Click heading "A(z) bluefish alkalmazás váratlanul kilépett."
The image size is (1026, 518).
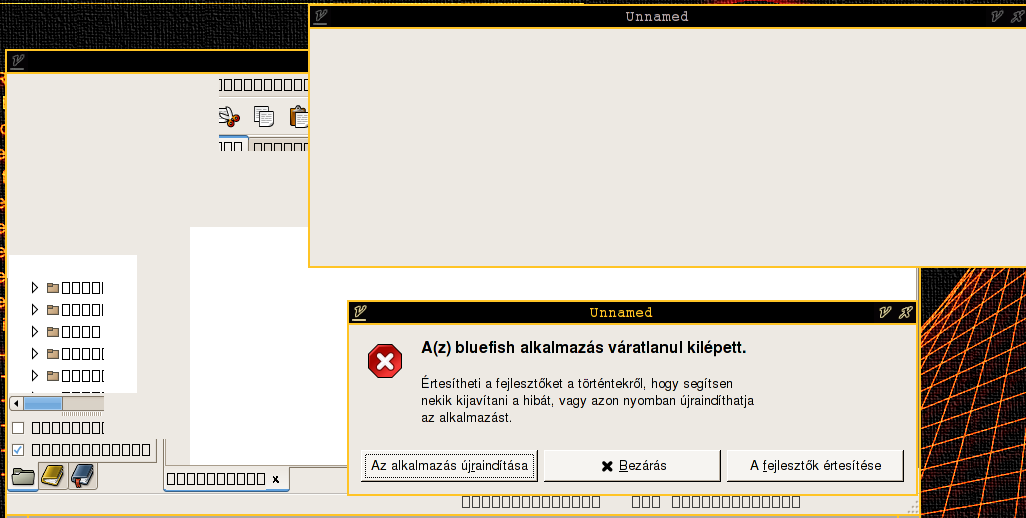(584, 348)
